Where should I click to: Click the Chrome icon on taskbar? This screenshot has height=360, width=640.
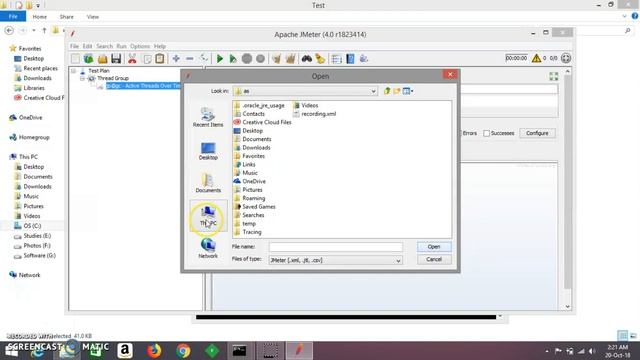point(183,351)
